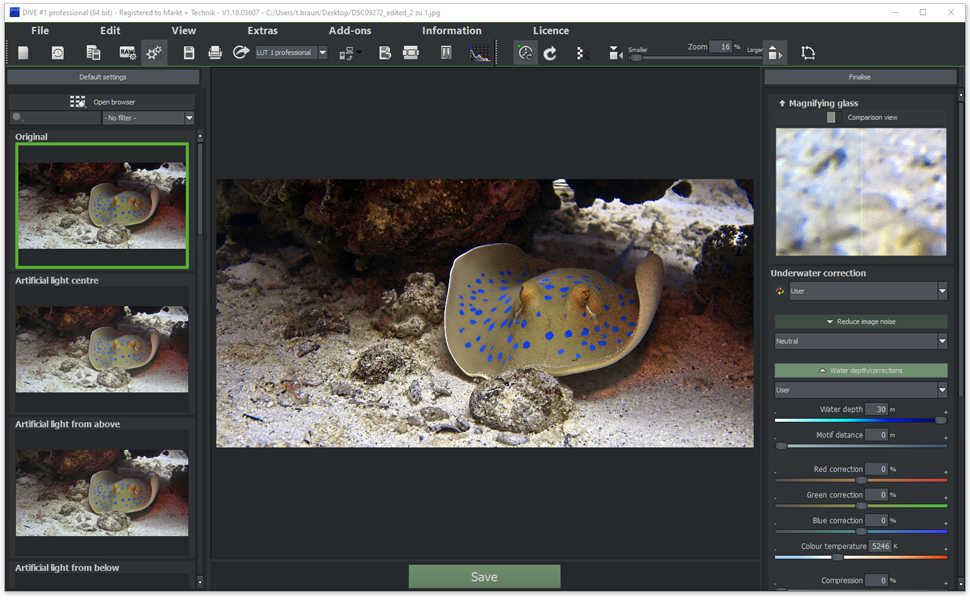Image resolution: width=970 pixels, height=600 pixels.
Task: Expand the Reduce image noise section
Action: pos(860,322)
